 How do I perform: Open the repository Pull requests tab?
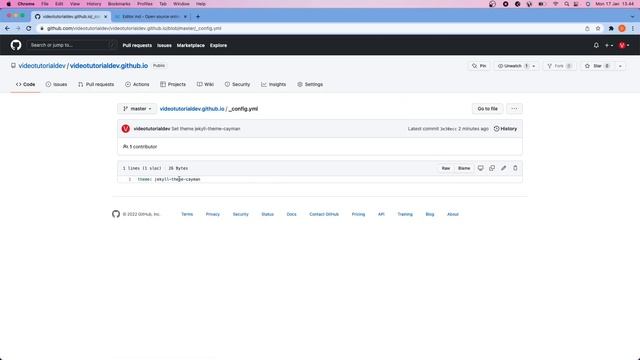coord(96,84)
